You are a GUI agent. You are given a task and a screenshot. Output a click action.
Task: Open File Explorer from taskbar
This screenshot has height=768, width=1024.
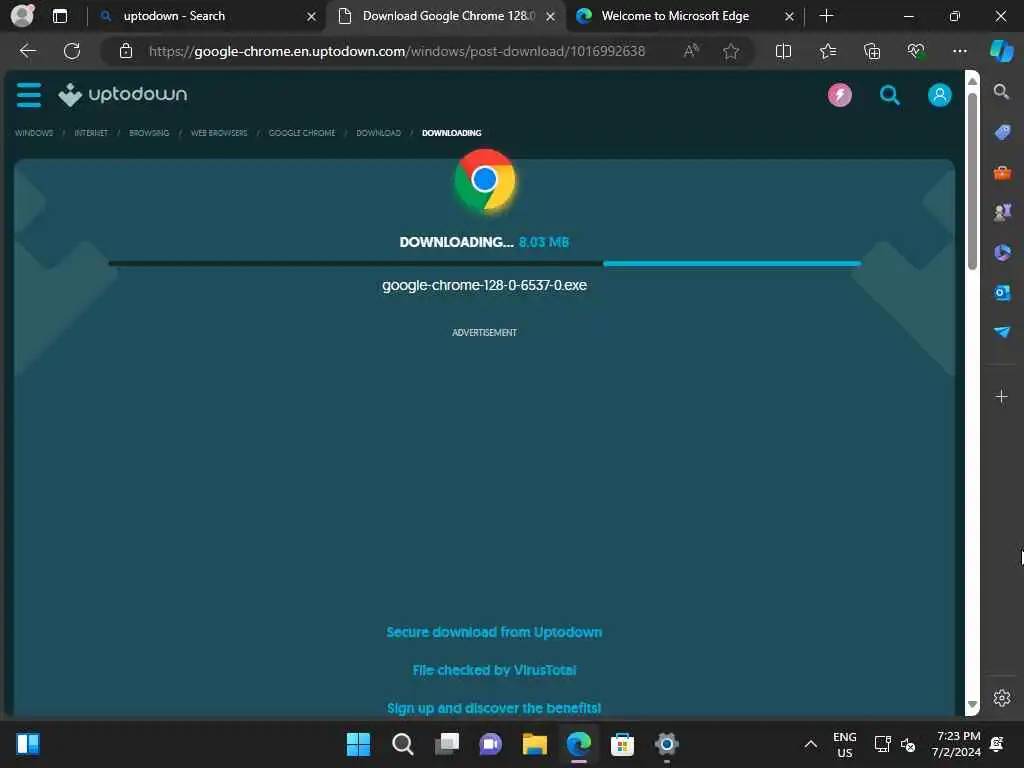pyautogui.click(x=534, y=744)
